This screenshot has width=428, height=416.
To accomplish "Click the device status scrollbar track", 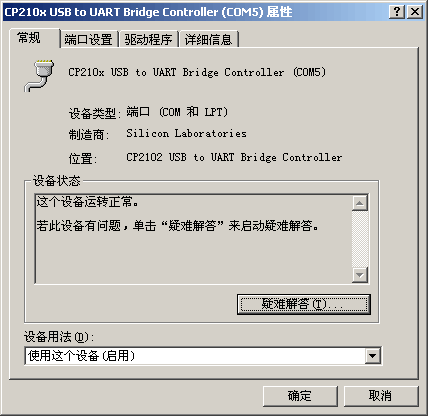I will [x=360, y=239].
